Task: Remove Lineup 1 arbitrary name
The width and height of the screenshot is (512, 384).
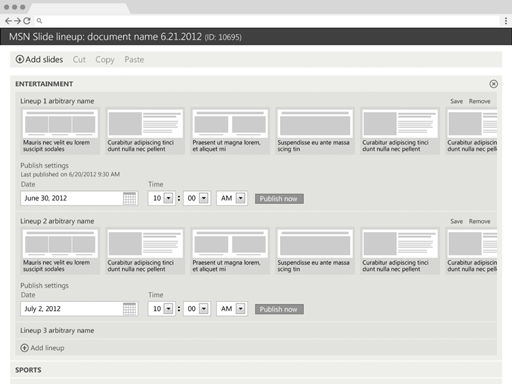Action: point(479,101)
